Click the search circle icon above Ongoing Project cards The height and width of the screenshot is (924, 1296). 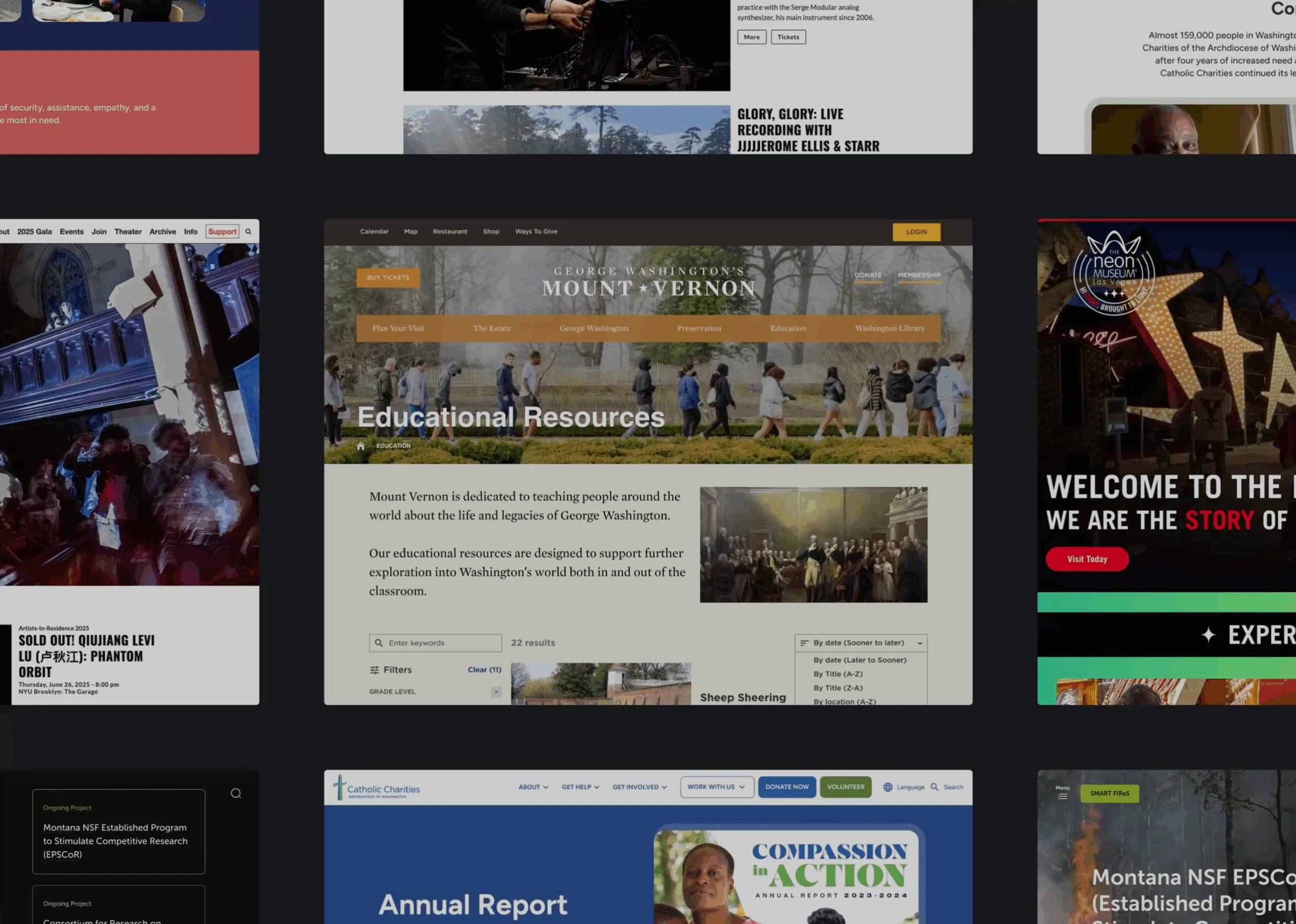(236, 794)
